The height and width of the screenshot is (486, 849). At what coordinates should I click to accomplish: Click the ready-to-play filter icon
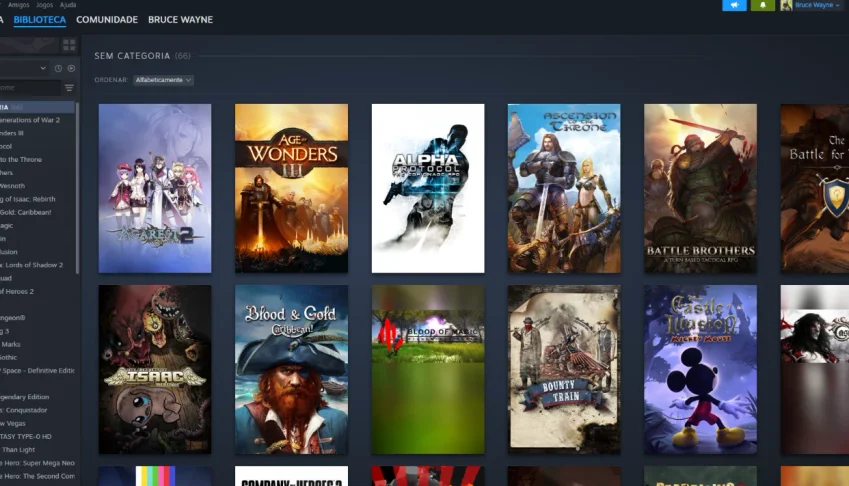point(71,69)
